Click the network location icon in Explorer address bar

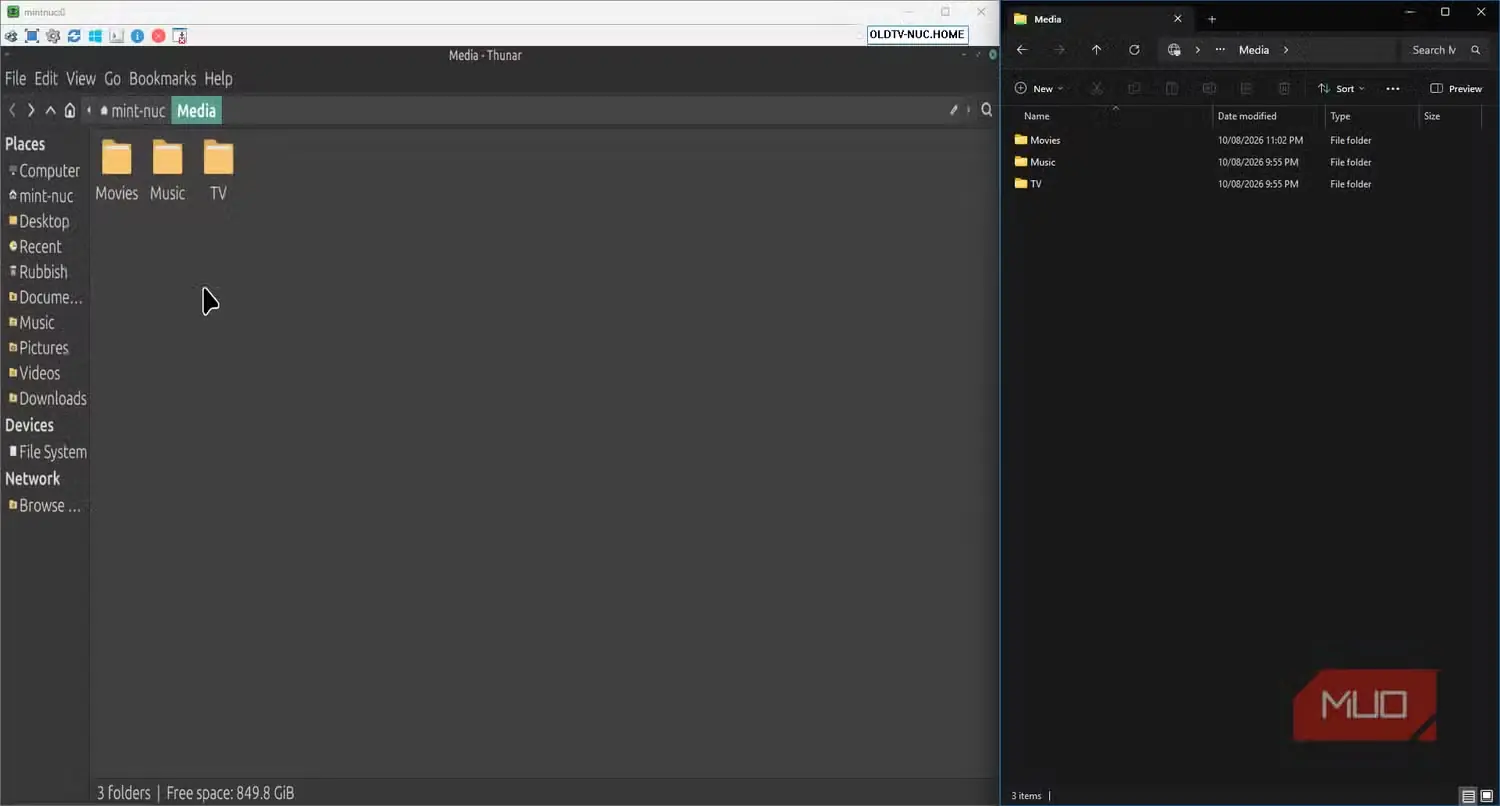(x=1174, y=50)
